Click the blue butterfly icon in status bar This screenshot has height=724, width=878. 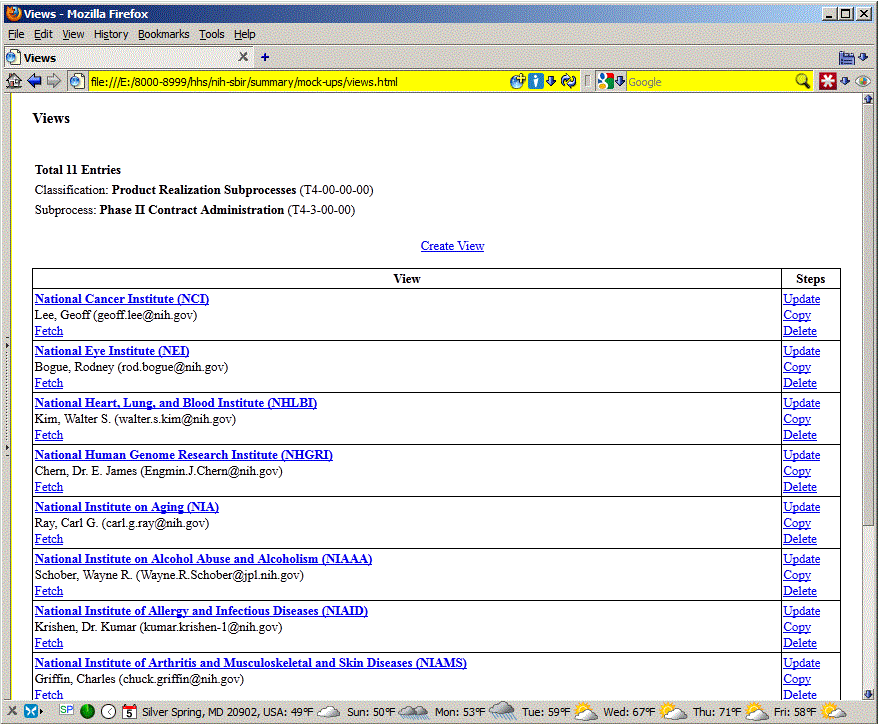[31, 712]
